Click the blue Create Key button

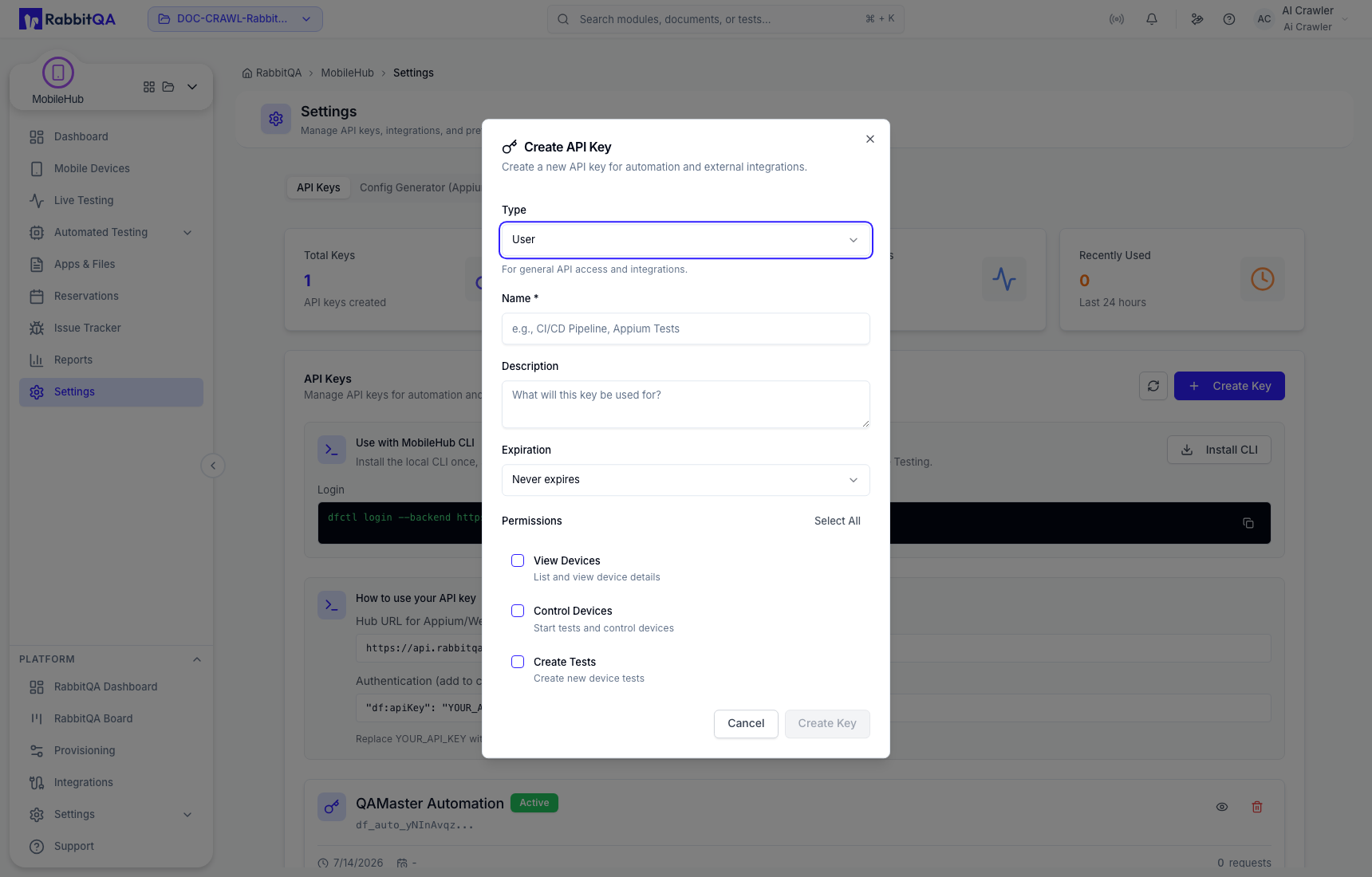[x=1229, y=386]
